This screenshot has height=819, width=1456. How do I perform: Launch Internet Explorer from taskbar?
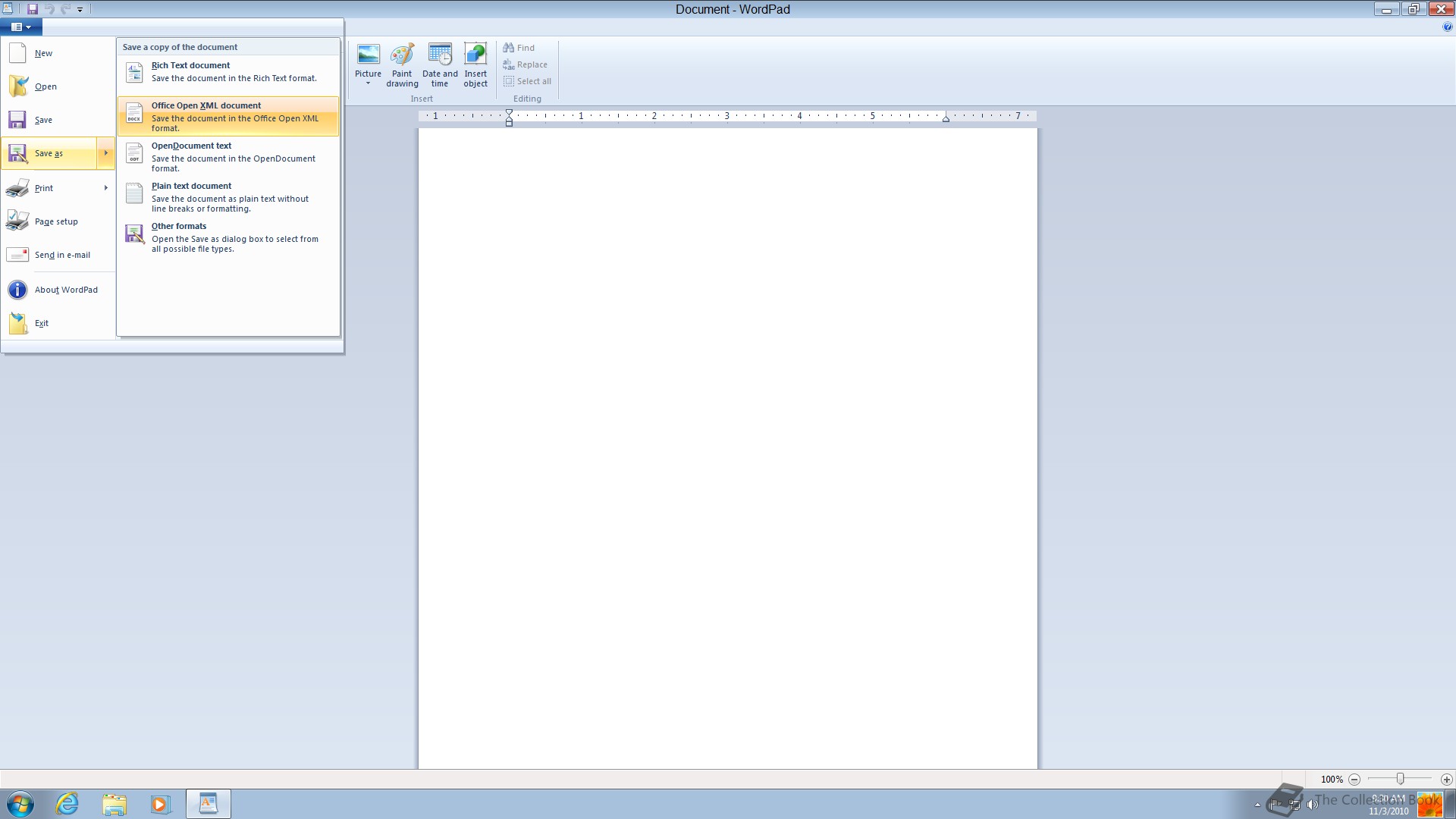(x=67, y=804)
